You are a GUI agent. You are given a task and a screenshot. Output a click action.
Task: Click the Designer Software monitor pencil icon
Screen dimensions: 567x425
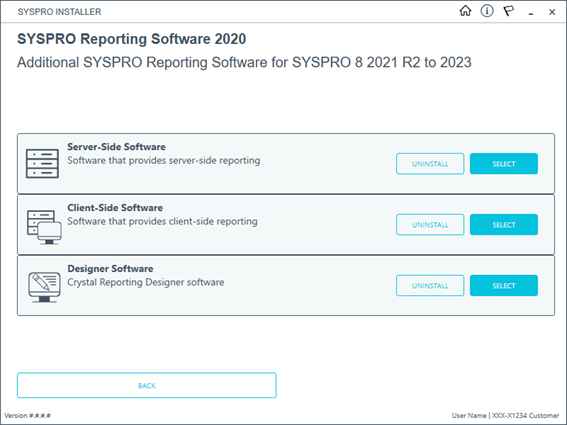44,288
